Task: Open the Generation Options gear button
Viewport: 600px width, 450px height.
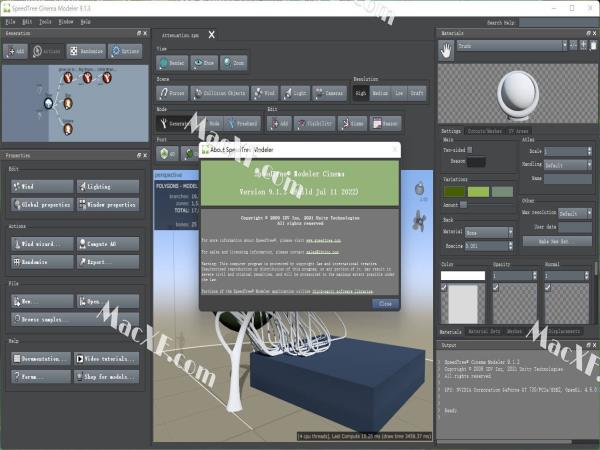Action: pos(125,51)
